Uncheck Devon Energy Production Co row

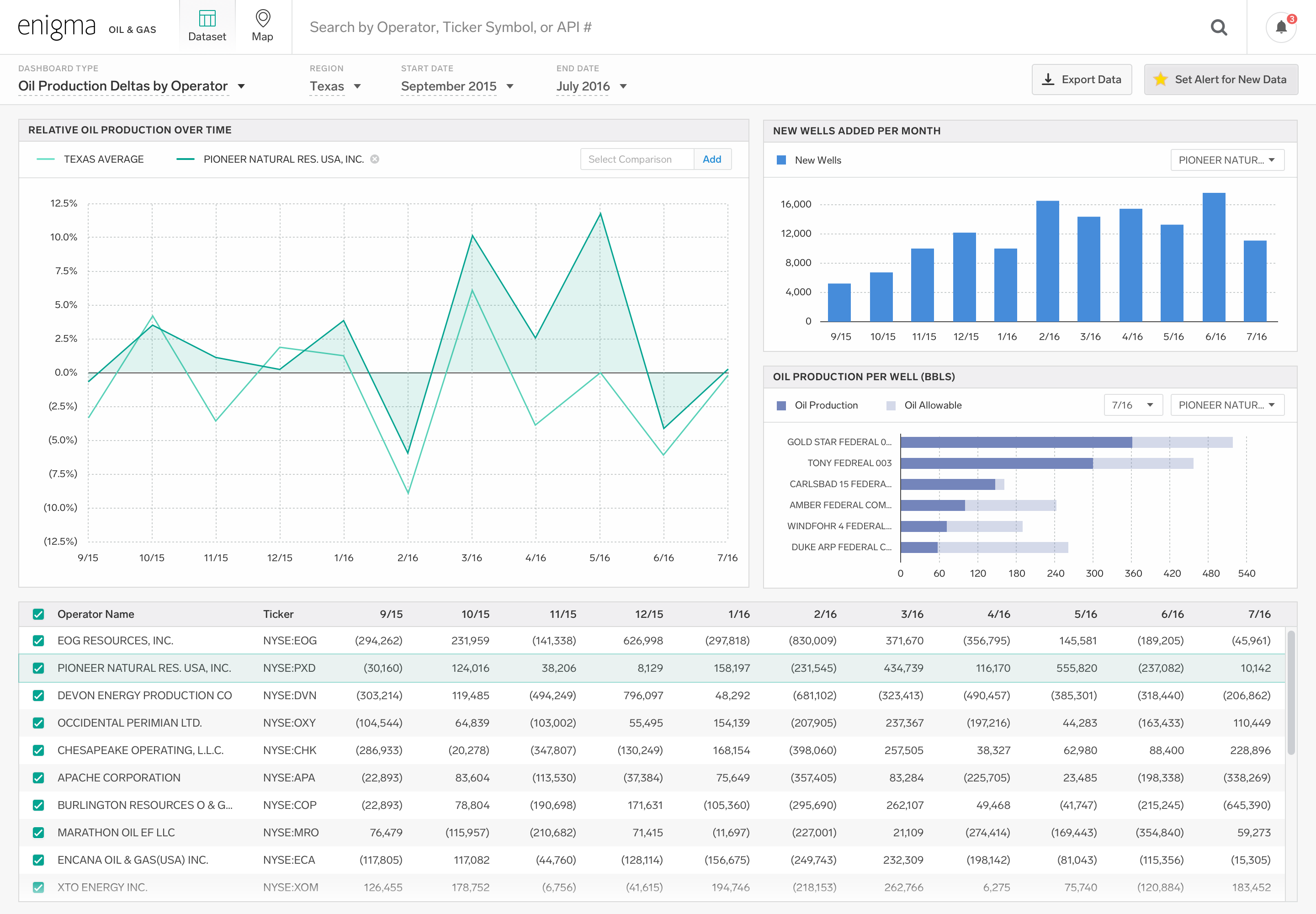tap(38, 696)
